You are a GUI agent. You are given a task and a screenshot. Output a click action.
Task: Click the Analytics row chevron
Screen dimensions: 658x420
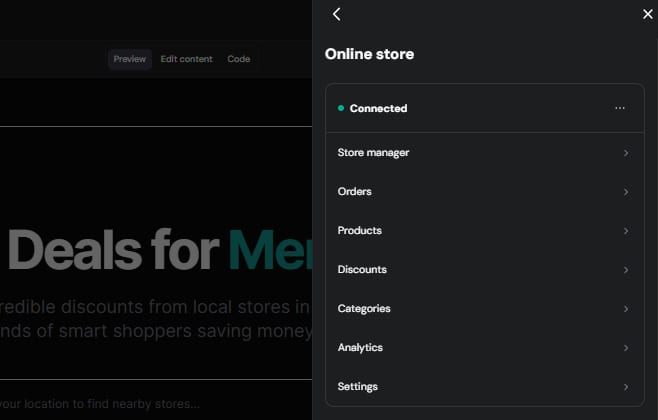626,348
